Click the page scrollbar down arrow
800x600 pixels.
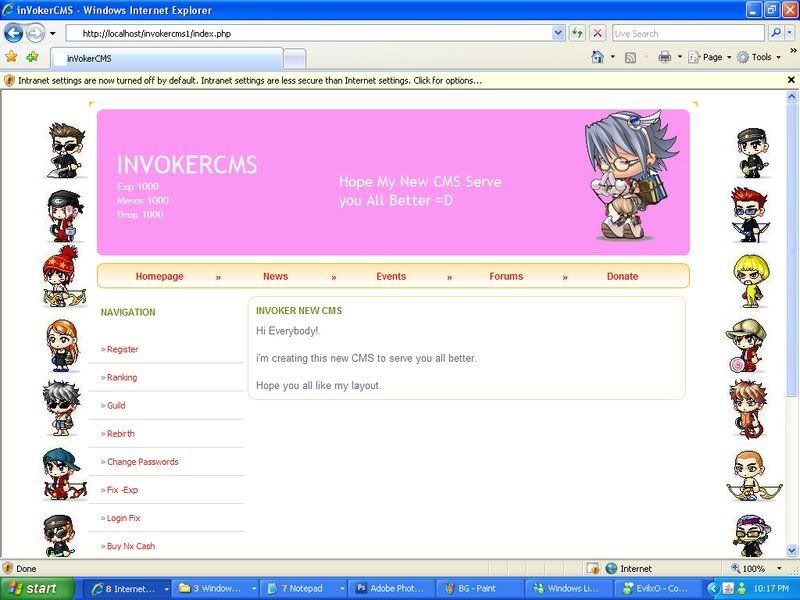(x=792, y=551)
